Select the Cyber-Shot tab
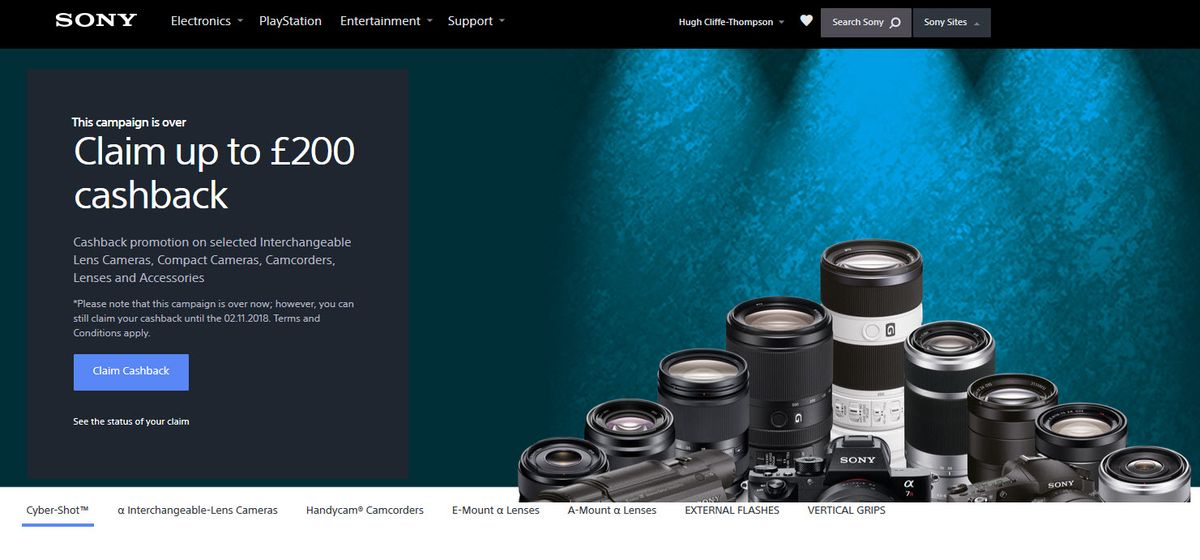This screenshot has width=1200, height=560. click(57, 510)
